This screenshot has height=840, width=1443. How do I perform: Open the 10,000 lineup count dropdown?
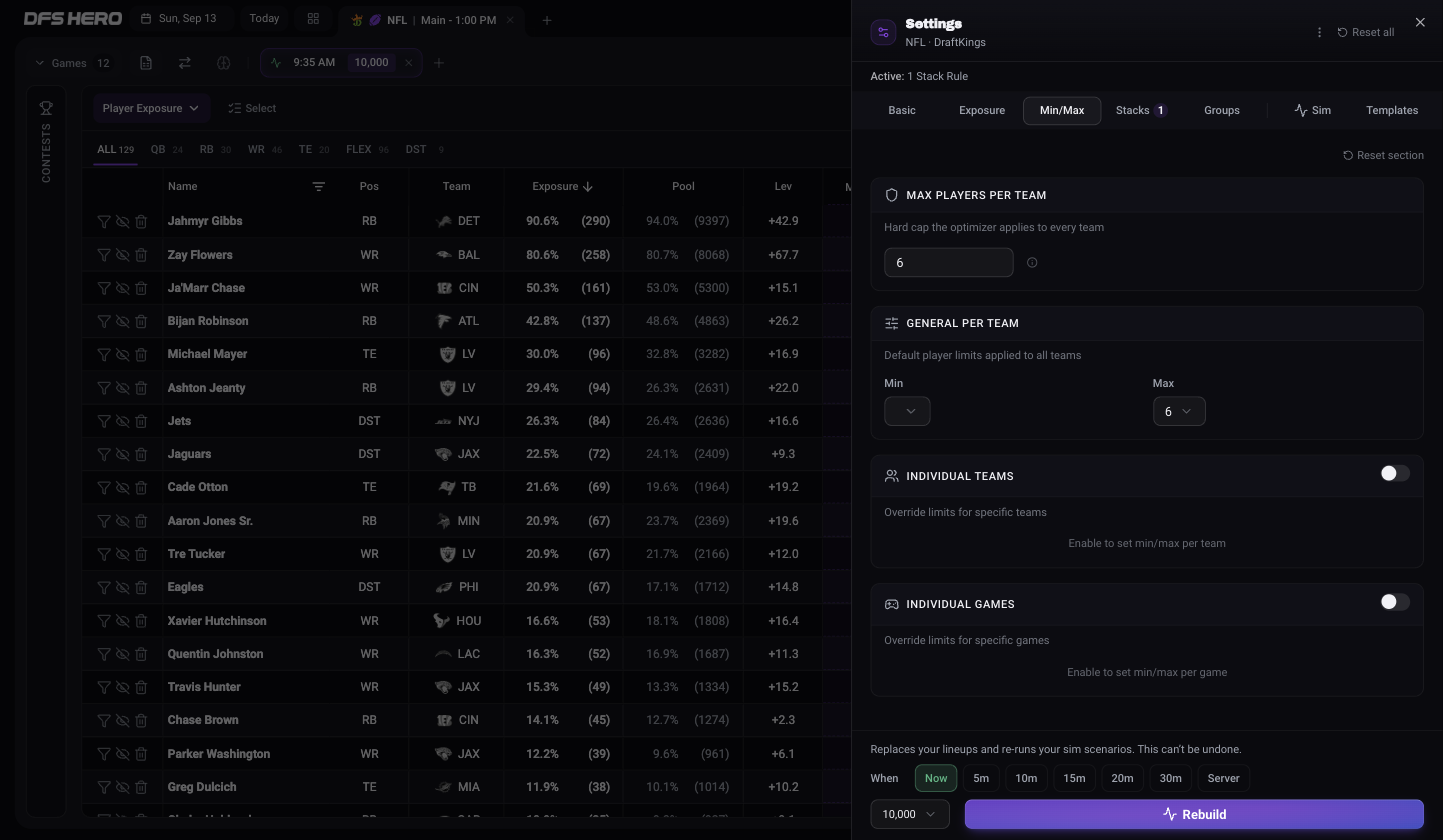[x=910, y=814]
